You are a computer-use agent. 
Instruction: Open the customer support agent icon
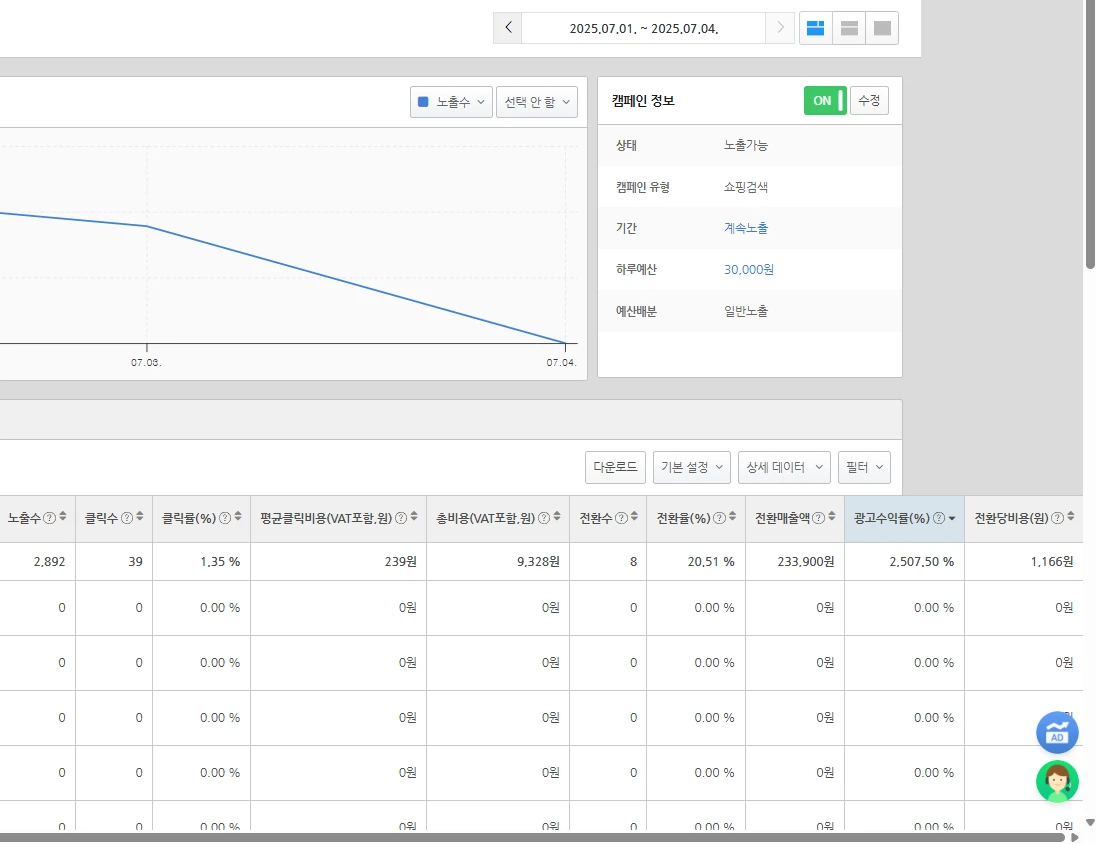click(x=1057, y=781)
